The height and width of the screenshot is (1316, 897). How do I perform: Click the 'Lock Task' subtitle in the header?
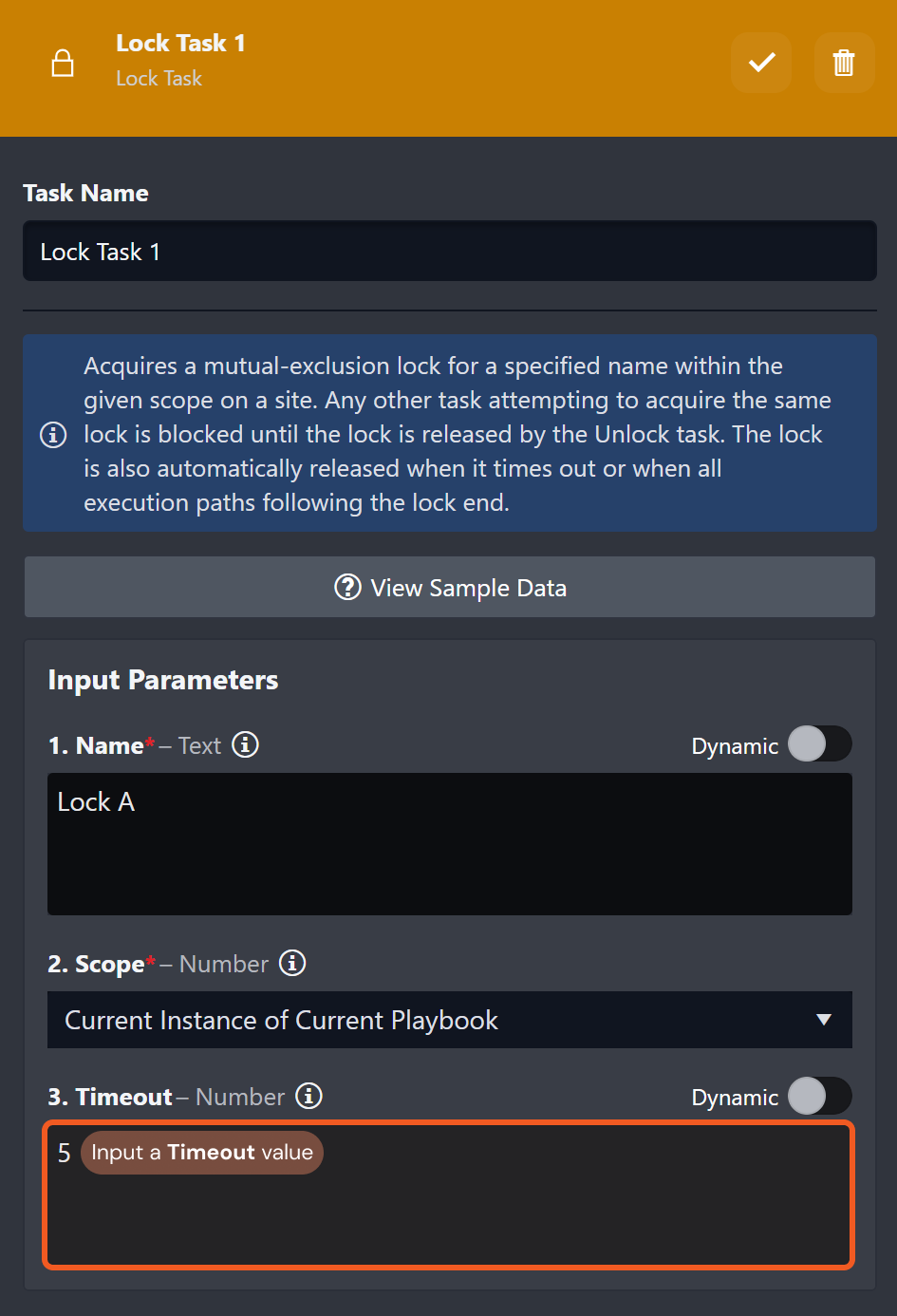click(159, 79)
